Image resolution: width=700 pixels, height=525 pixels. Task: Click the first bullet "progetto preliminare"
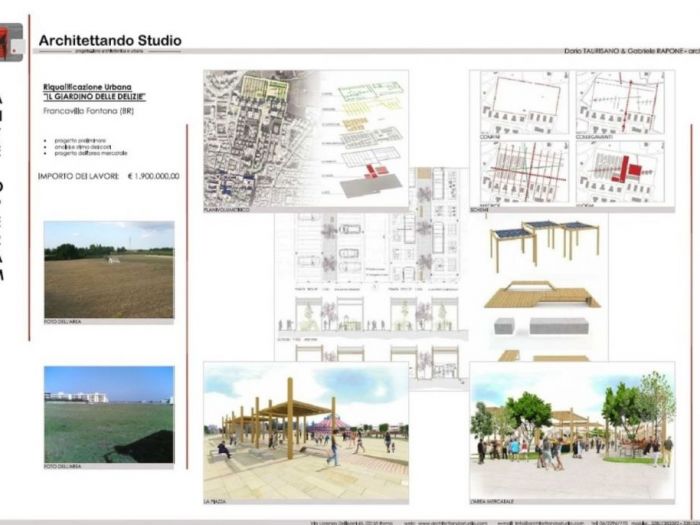tap(80, 140)
